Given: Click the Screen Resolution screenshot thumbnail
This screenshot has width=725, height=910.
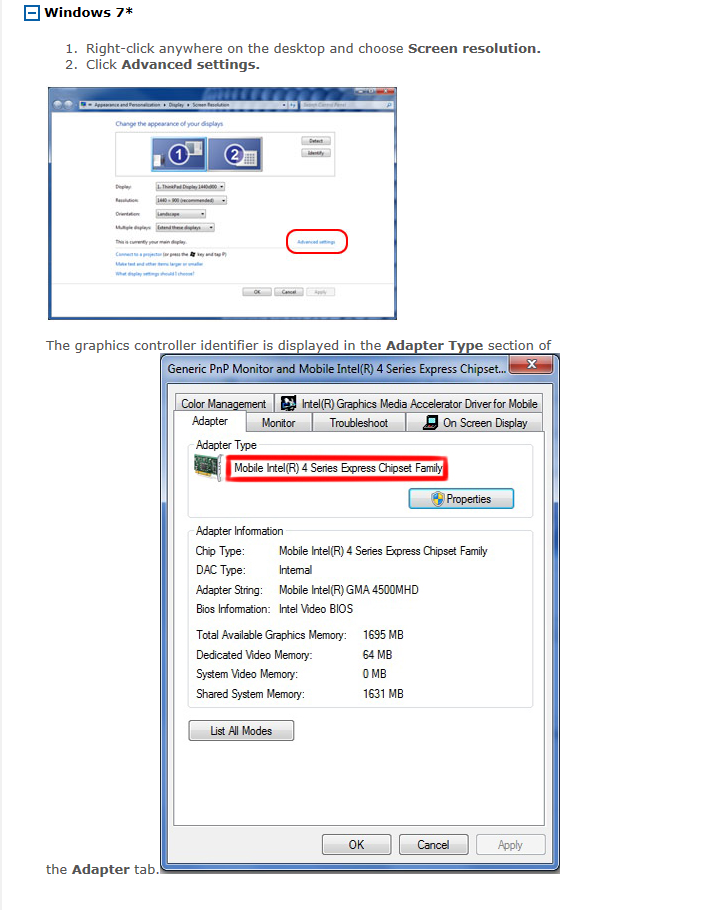Looking at the screenshot, I should (222, 203).
